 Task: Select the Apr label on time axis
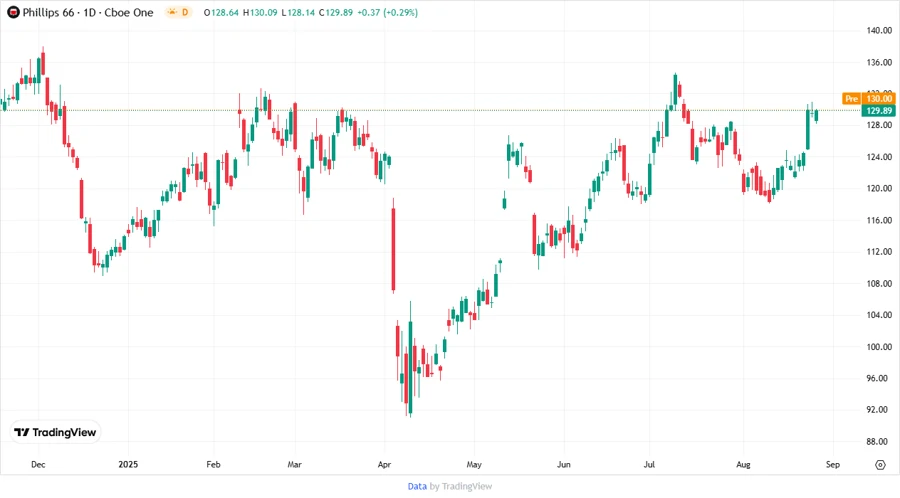coord(385,464)
